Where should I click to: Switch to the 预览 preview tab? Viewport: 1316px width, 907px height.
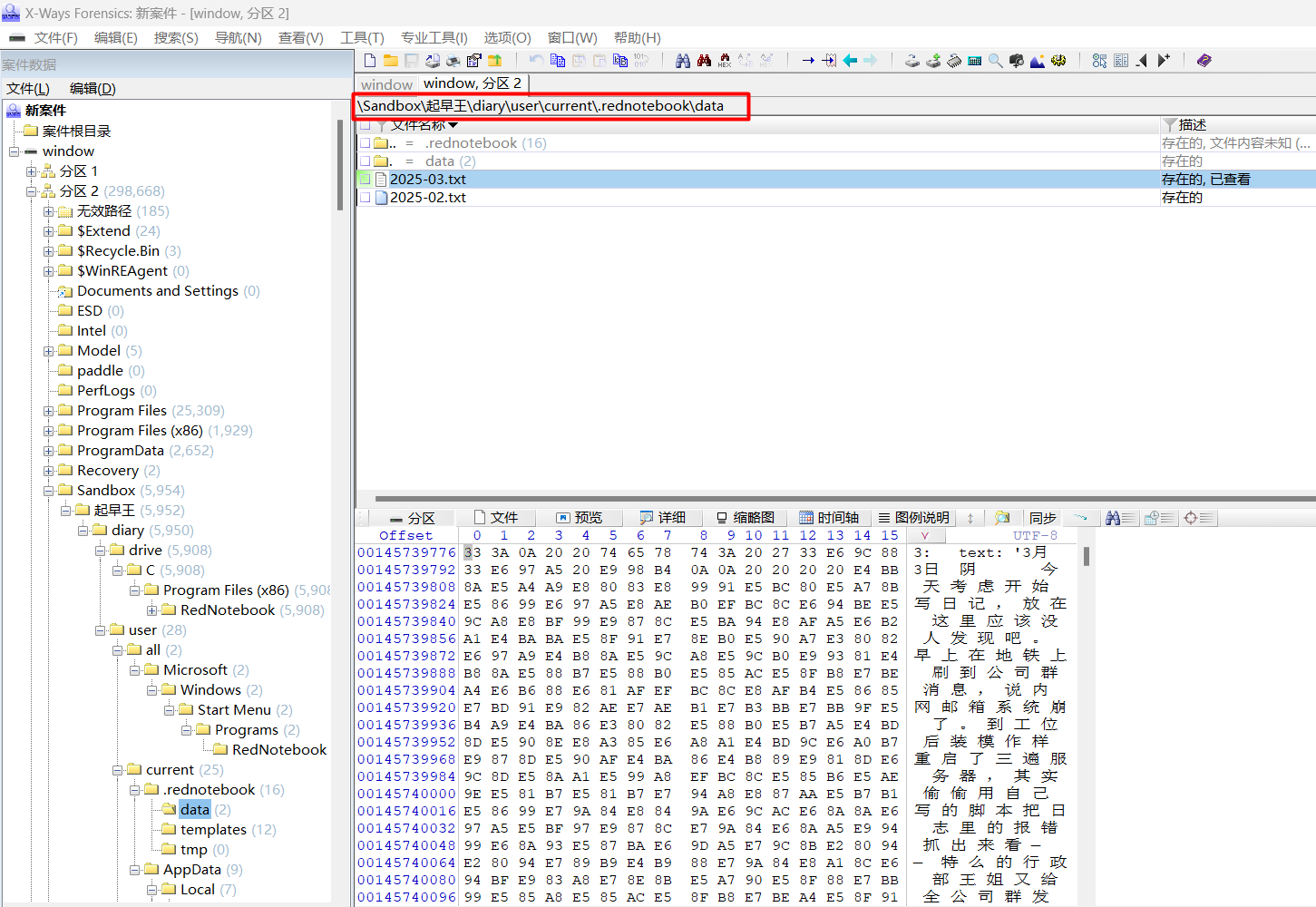[579, 518]
